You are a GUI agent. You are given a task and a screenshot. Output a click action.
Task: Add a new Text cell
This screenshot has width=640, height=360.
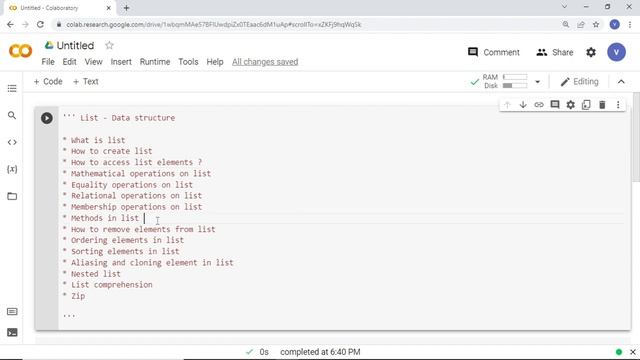coord(85,82)
